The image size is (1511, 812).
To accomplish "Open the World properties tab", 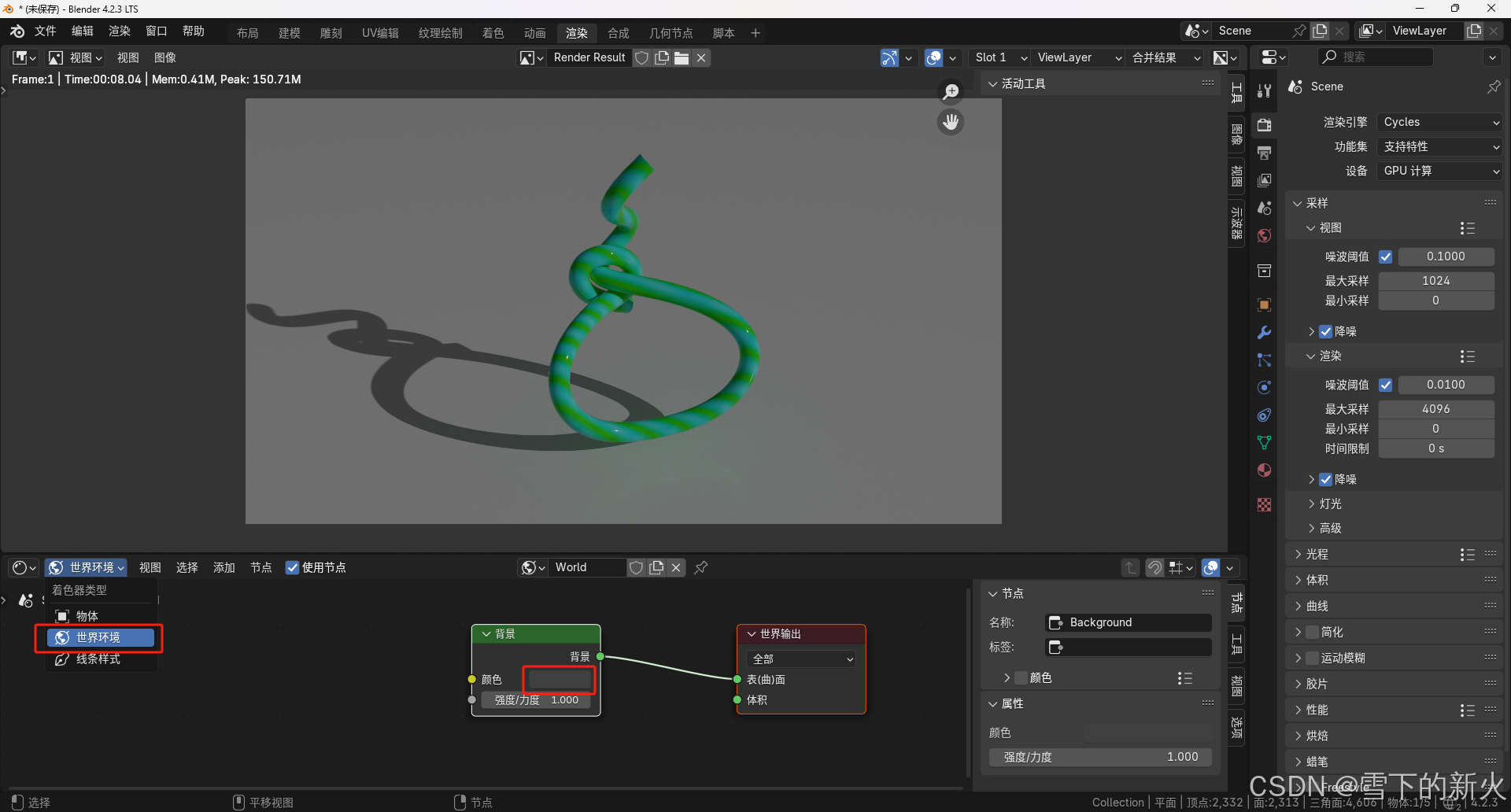I will point(1264,235).
